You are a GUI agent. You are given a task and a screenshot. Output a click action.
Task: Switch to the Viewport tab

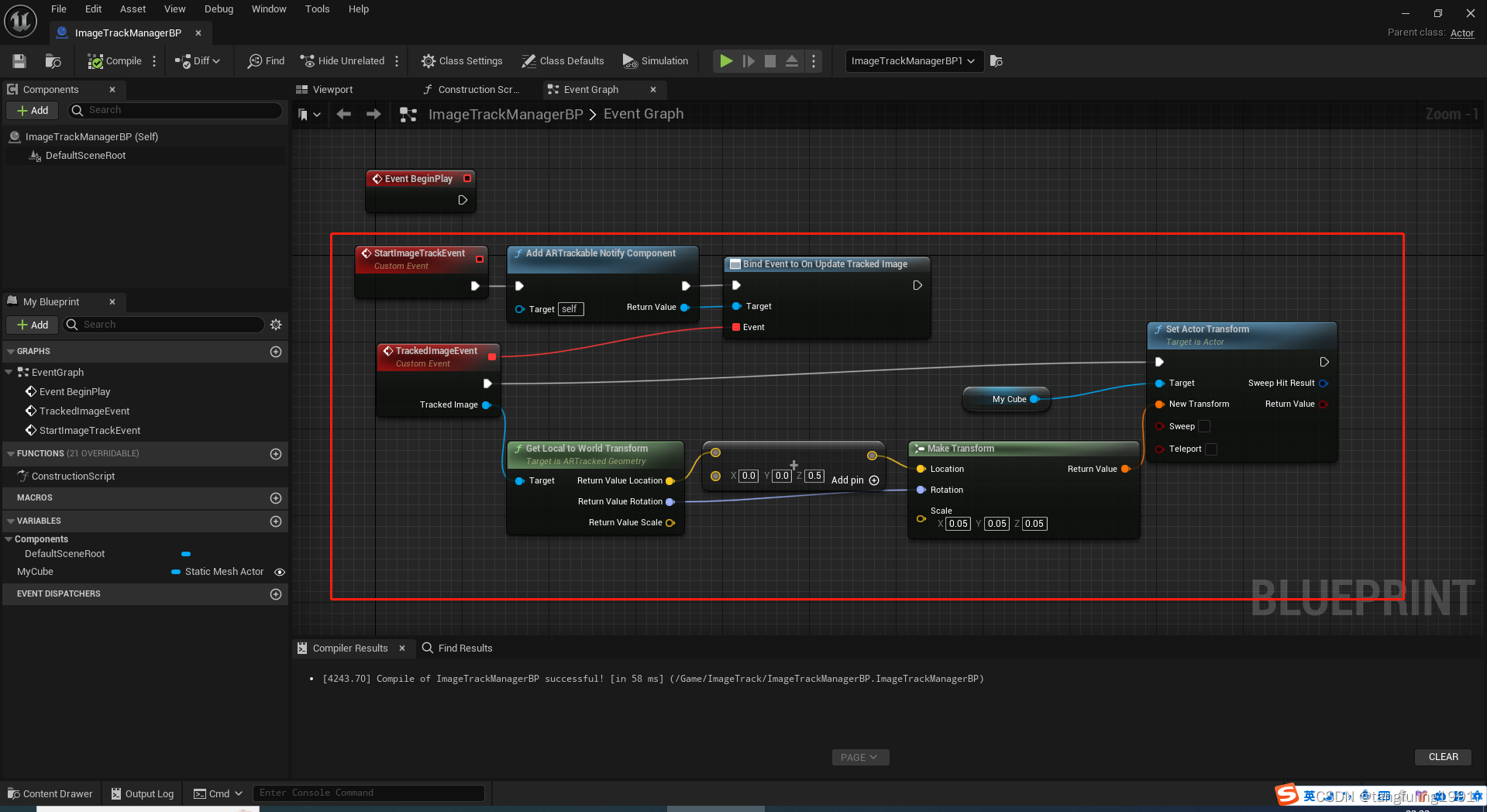(x=325, y=90)
